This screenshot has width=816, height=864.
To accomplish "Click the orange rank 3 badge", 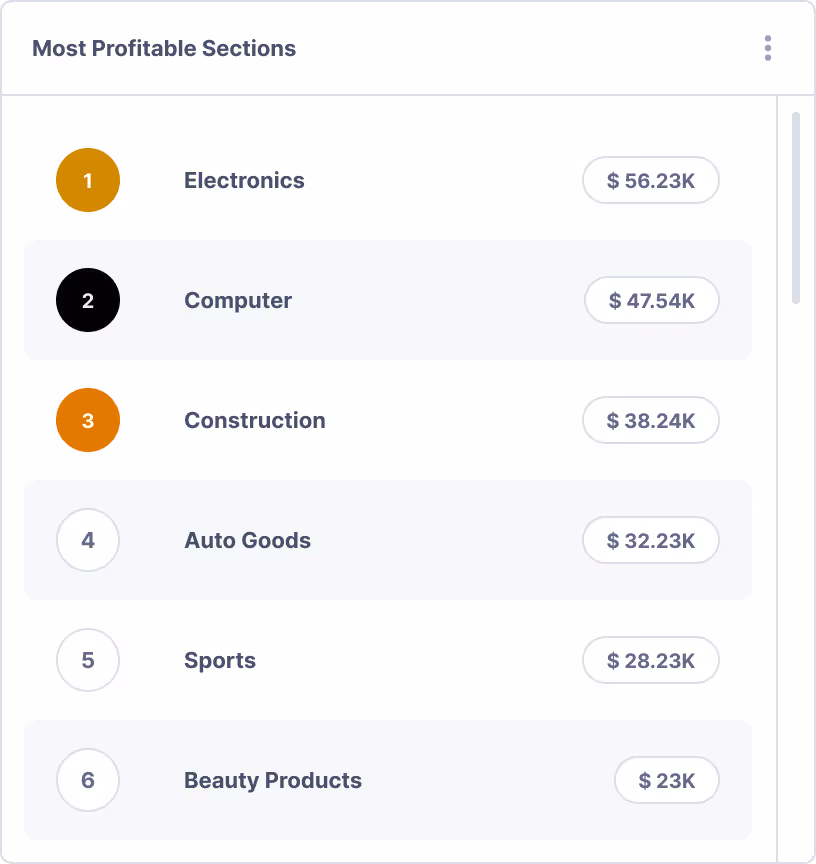I will [x=88, y=421].
